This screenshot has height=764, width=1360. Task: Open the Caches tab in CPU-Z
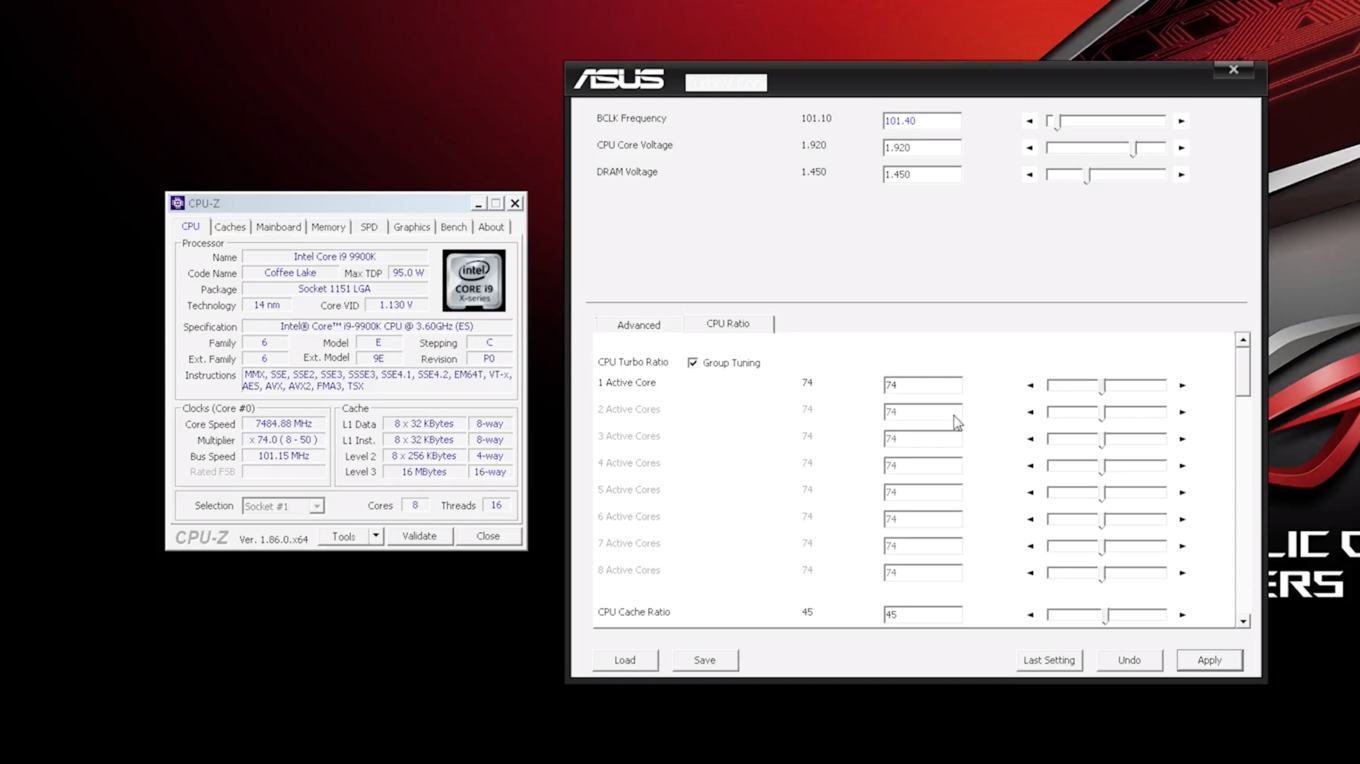[x=230, y=227]
